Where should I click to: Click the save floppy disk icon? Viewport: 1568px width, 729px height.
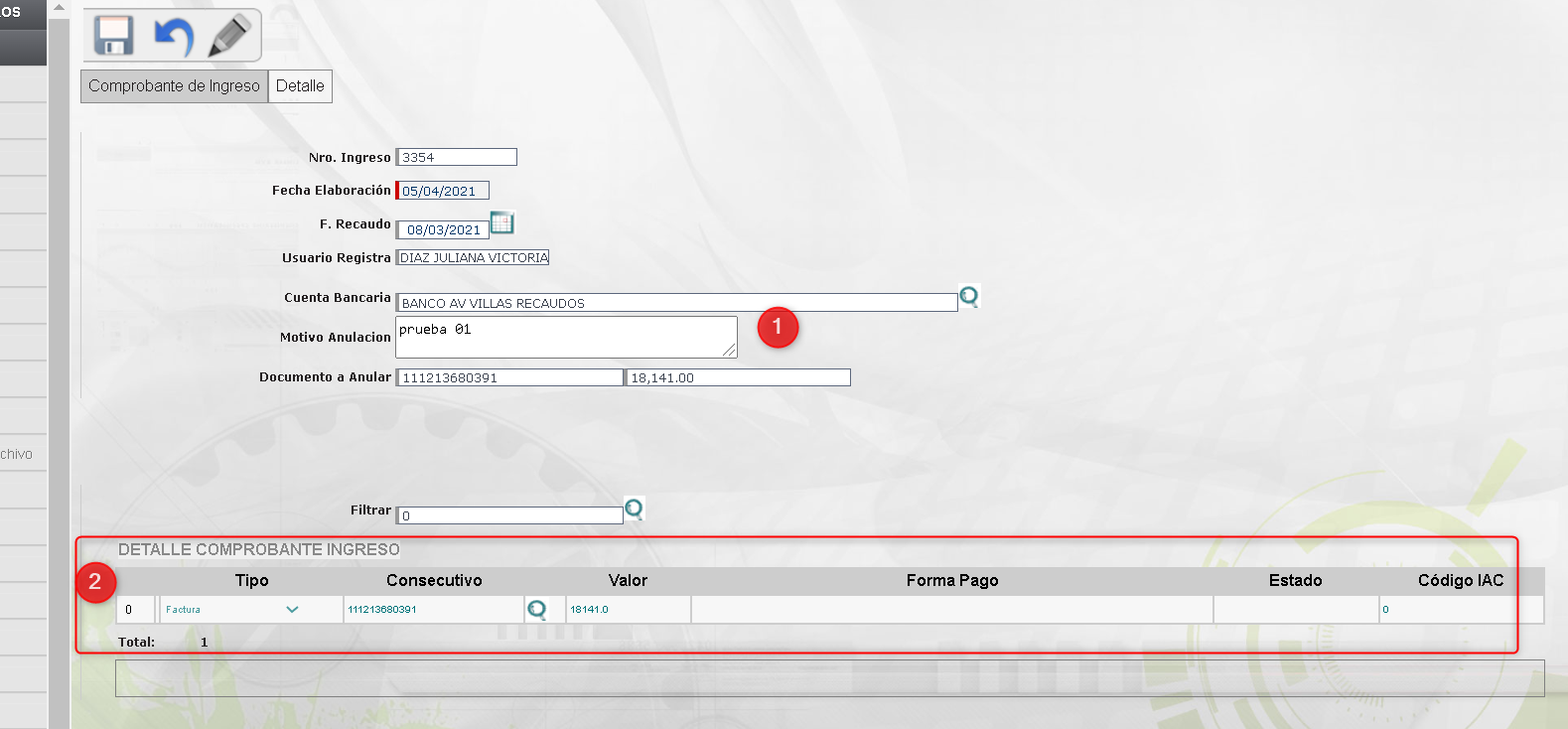pyautogui.click(x=114, y=35)
